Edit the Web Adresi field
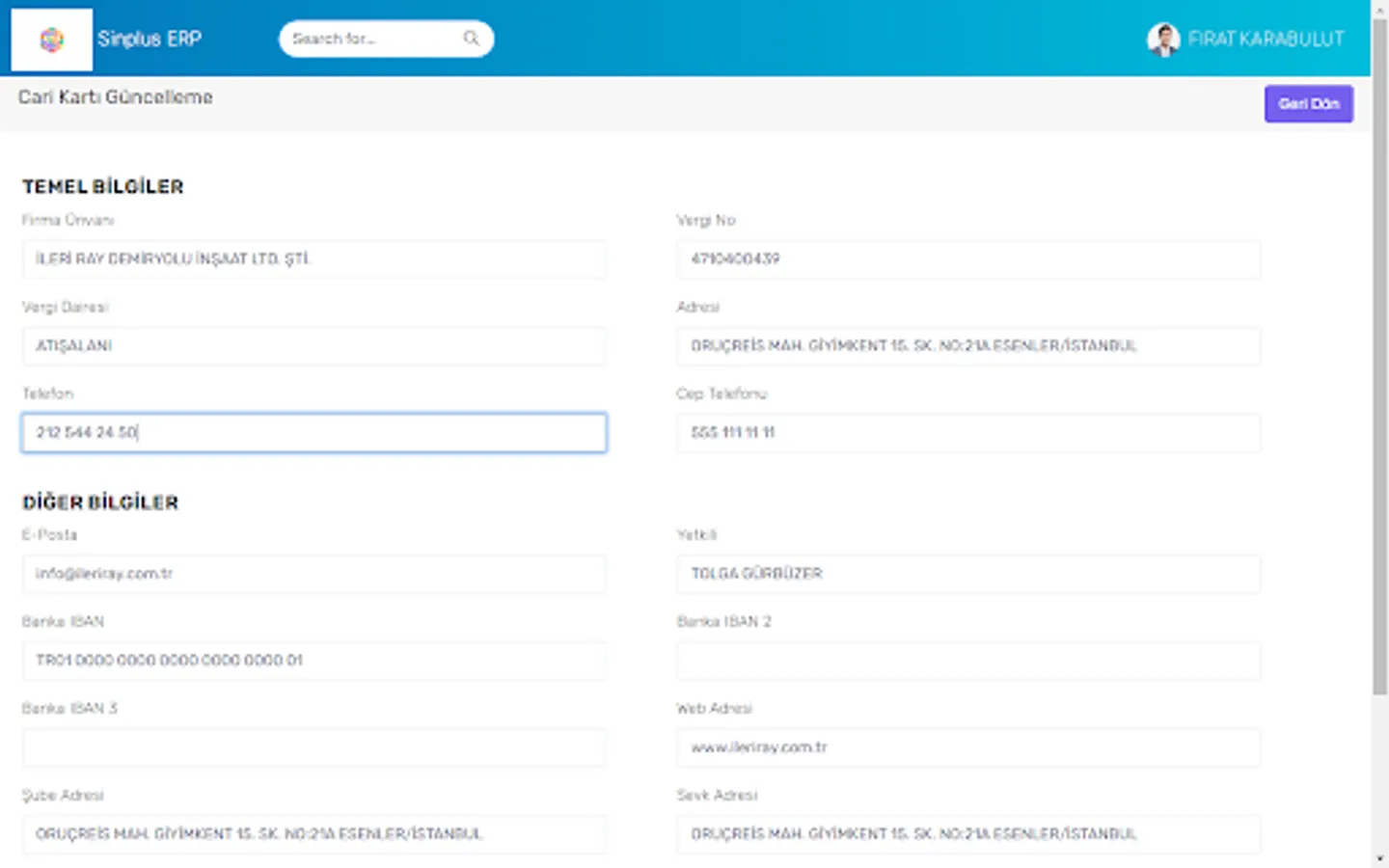Viewport: 1389px width, 868px height. [968, 747]
